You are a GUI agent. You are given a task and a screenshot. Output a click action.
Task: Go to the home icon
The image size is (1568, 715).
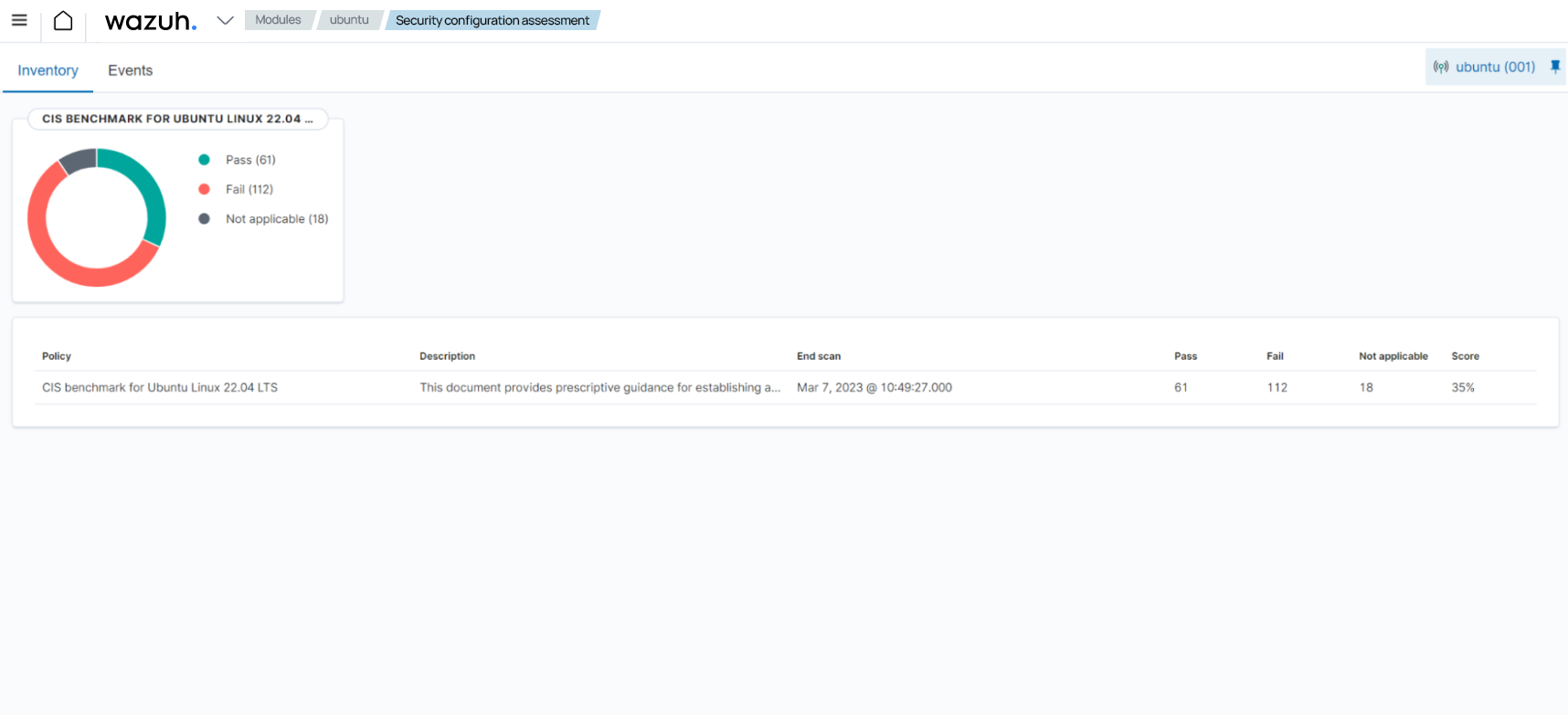[63, 20]
